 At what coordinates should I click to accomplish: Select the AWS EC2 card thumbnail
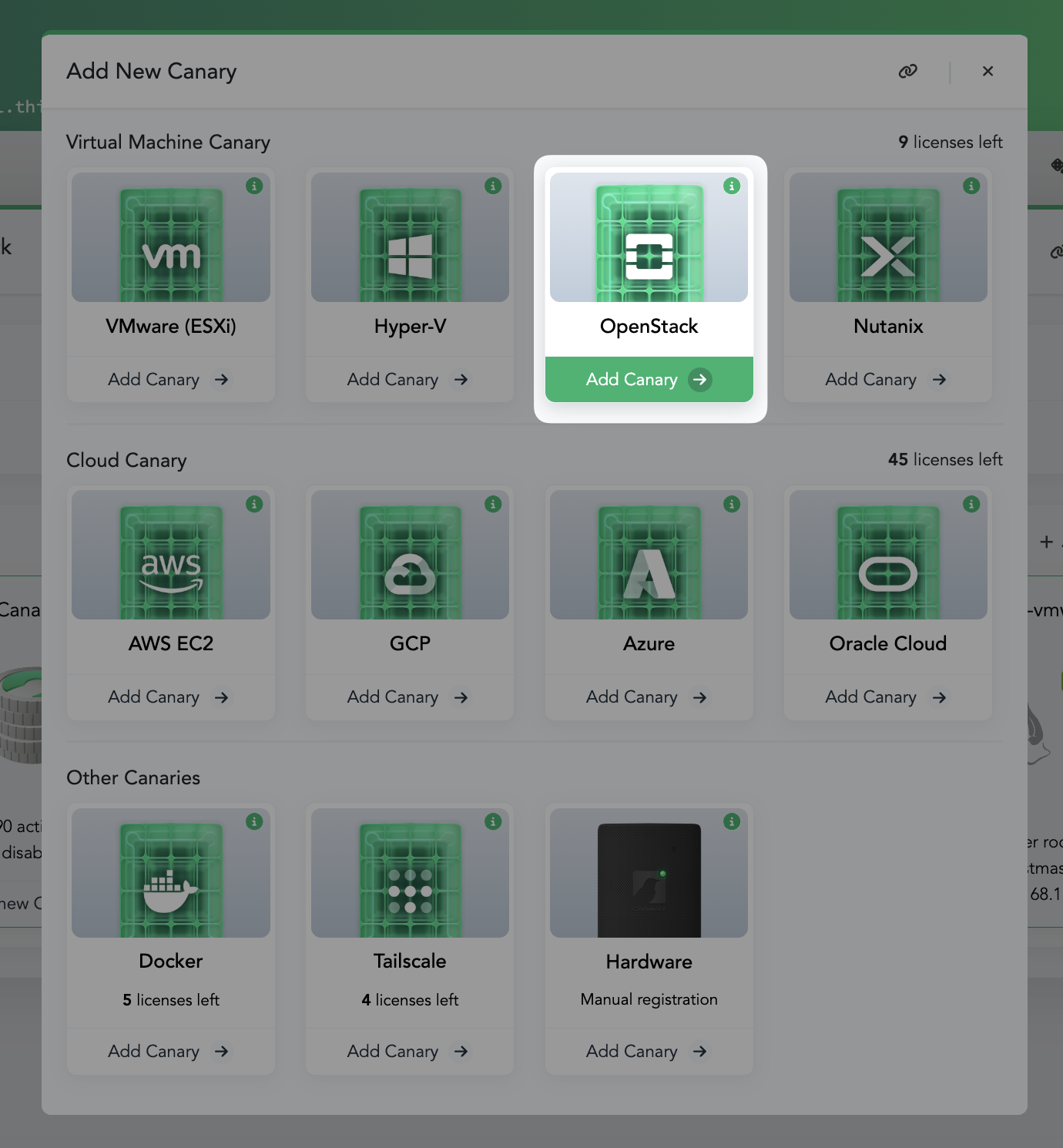click(171, 555)
